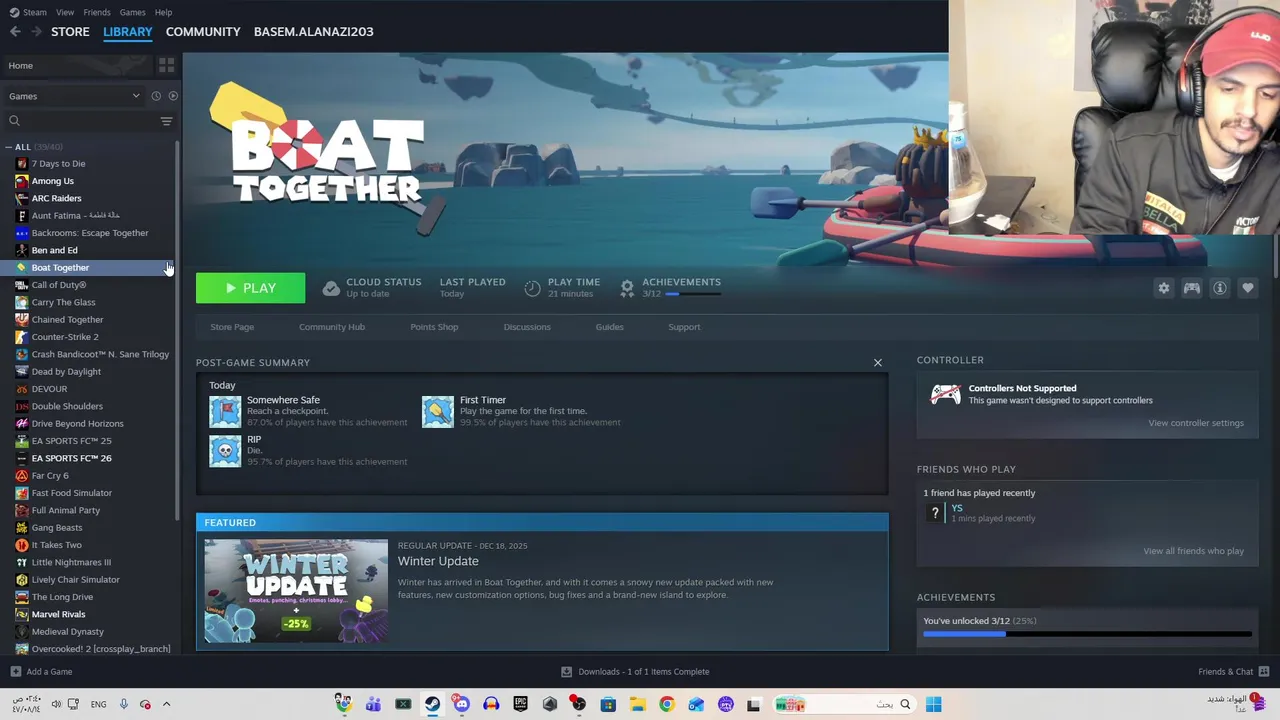The image size is (1280, 720).
Task: Open the View menu
Action: pyautogui.click(x=65, y=12)
